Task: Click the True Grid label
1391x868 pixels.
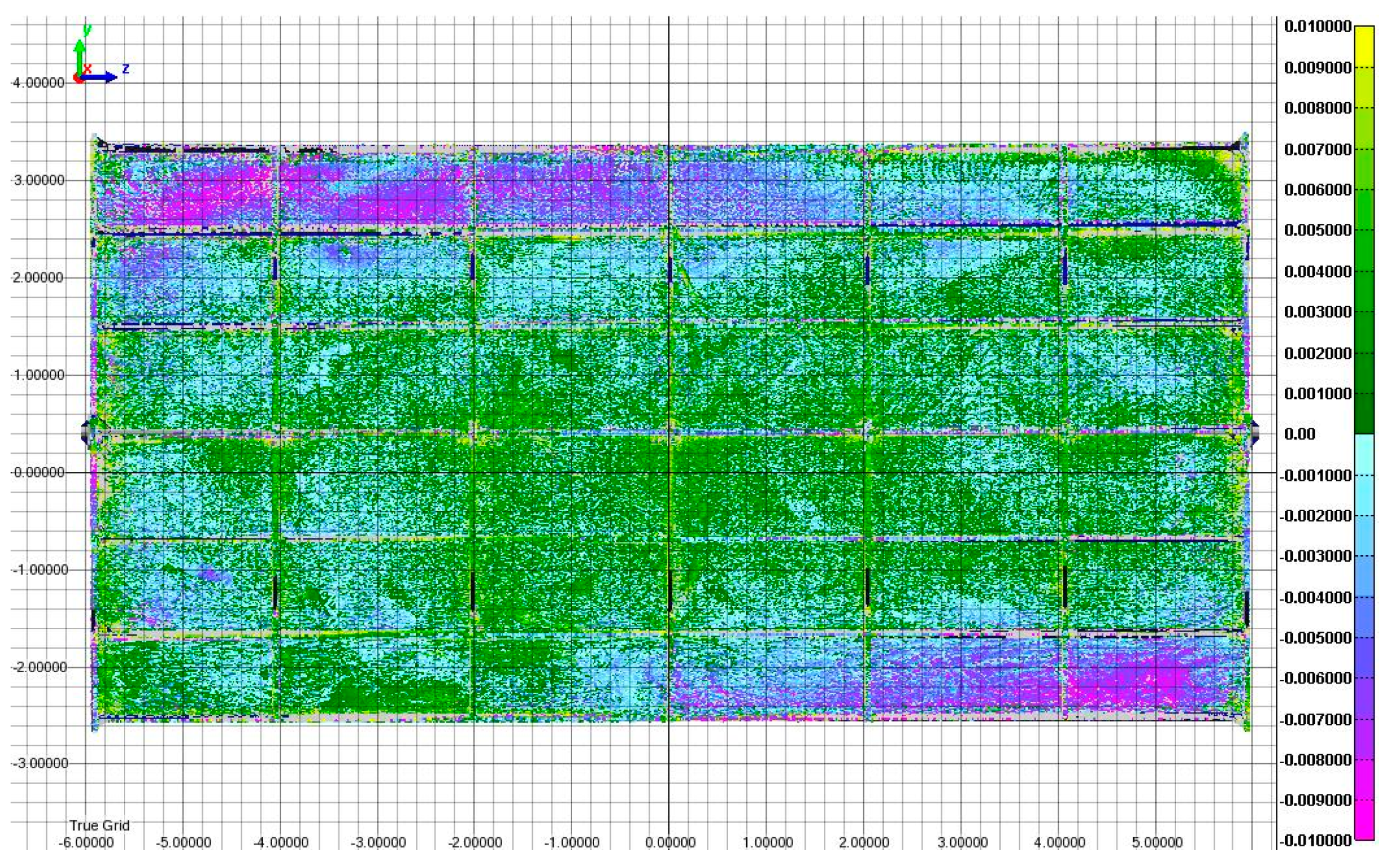Action: tap(99, 826)
